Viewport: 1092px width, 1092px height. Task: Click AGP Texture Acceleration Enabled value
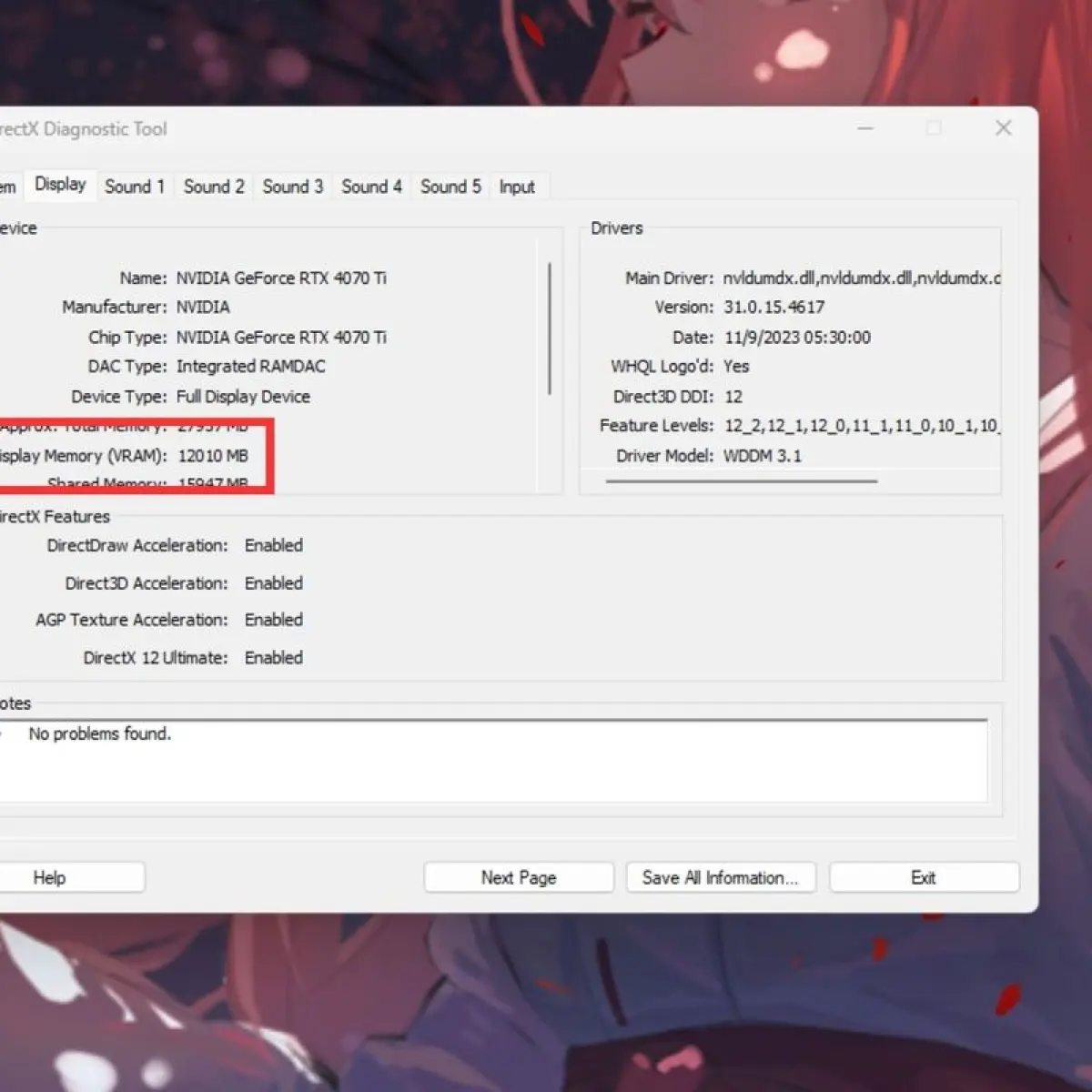pyautogui.click(x=274, y=620)
